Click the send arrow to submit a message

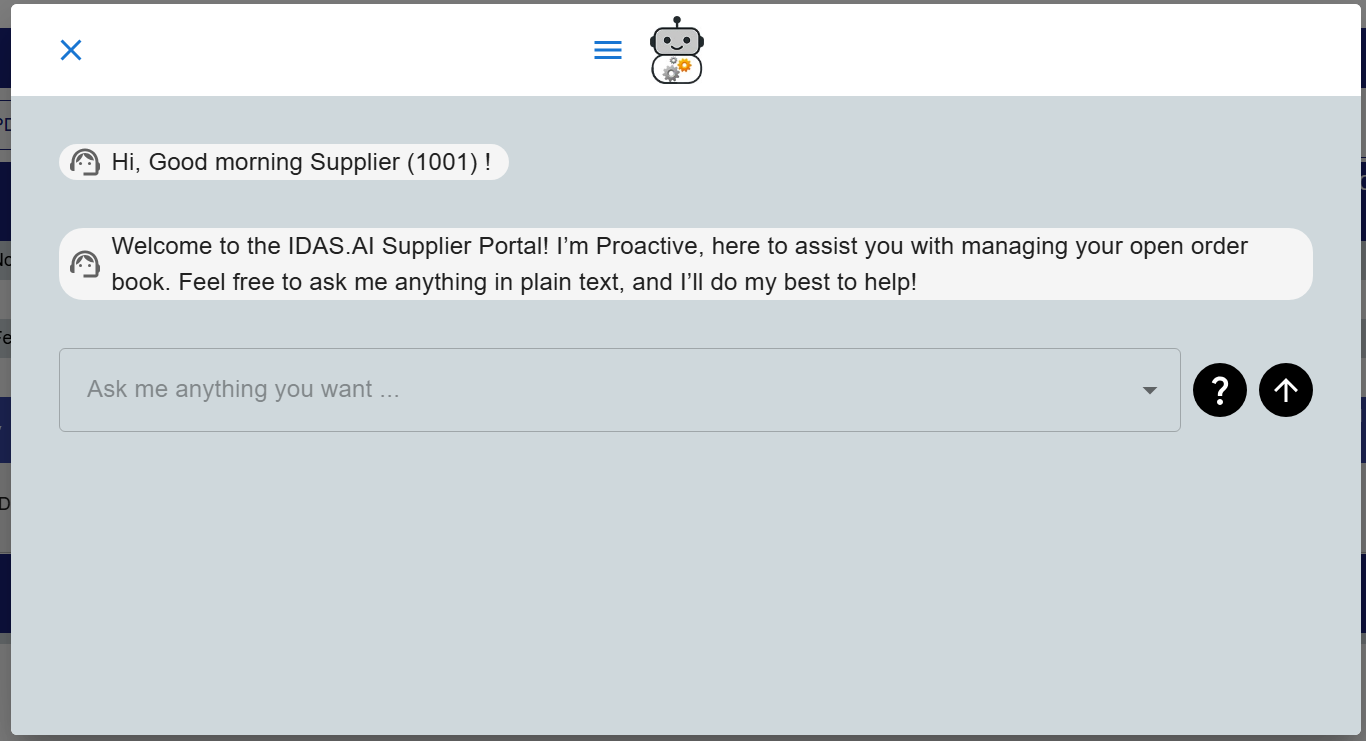coord(1286,390)
